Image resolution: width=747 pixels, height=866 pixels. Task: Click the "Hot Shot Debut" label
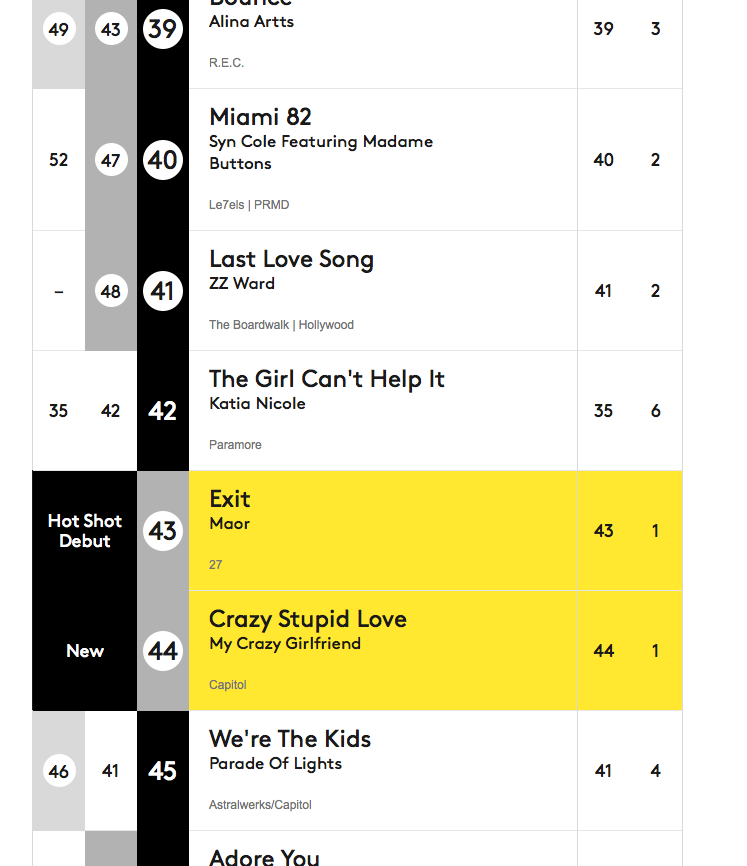[85, 531]
